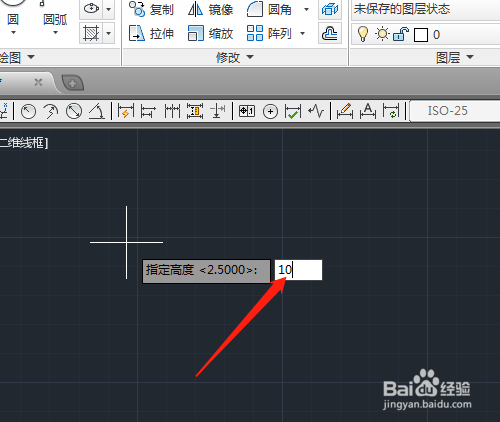Image resolution: width=500 pixels, height=422 pixels.
Task: Select the Stretch (拉伸) tool
Action: [x=151, y=33]
